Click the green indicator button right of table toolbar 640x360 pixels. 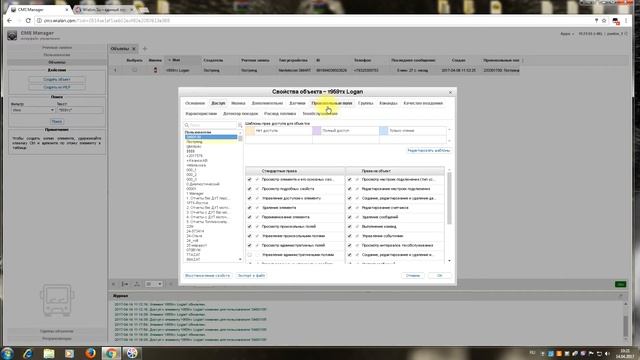pyautogui.click(x=620, y=284)
